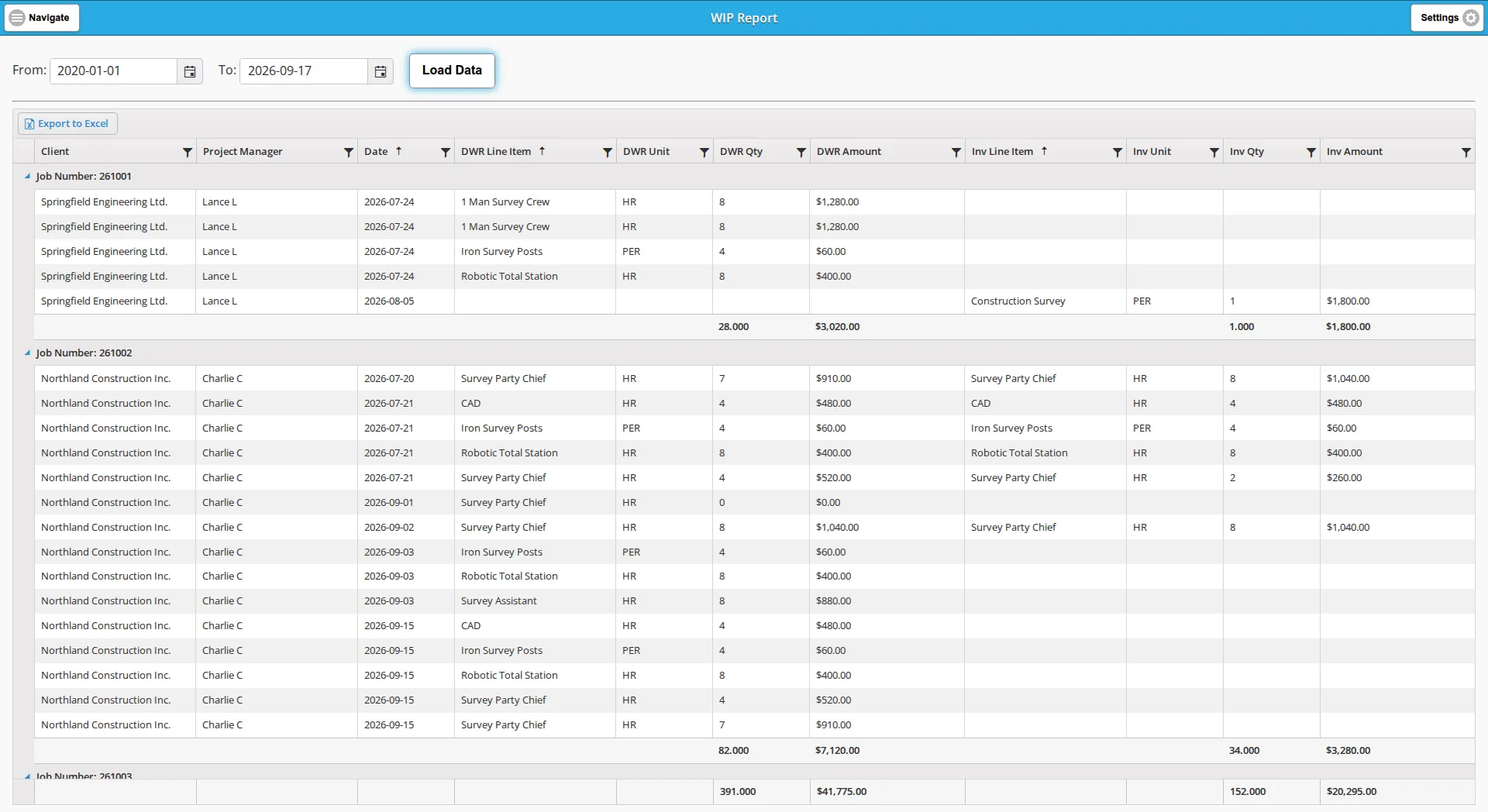The height and width of the screenshot is (812, 1488).
Task: Click the Job Number: 261001 group label
Action: (84, 177)
